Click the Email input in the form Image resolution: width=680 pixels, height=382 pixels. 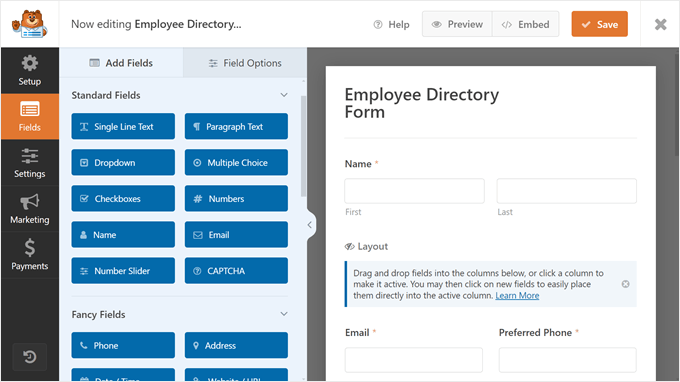[x=414, y=359]
